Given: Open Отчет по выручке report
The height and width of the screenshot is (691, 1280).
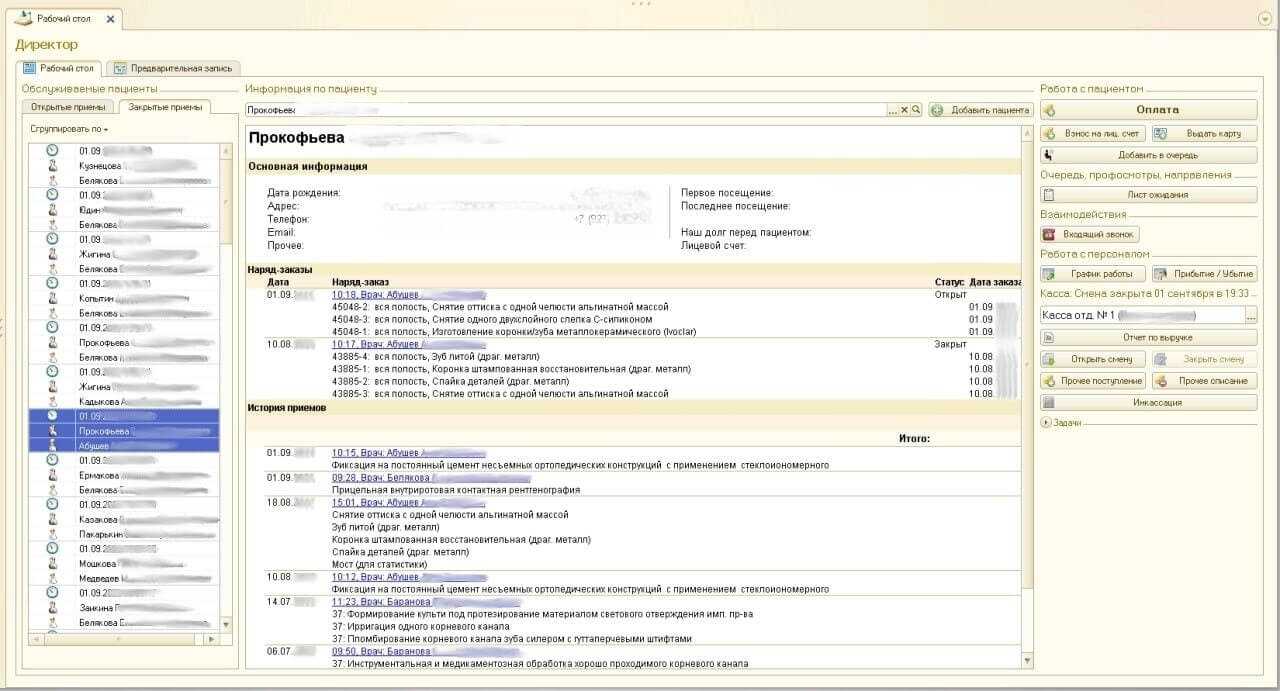Looking at the screenshot, I should pos(1148,338).
